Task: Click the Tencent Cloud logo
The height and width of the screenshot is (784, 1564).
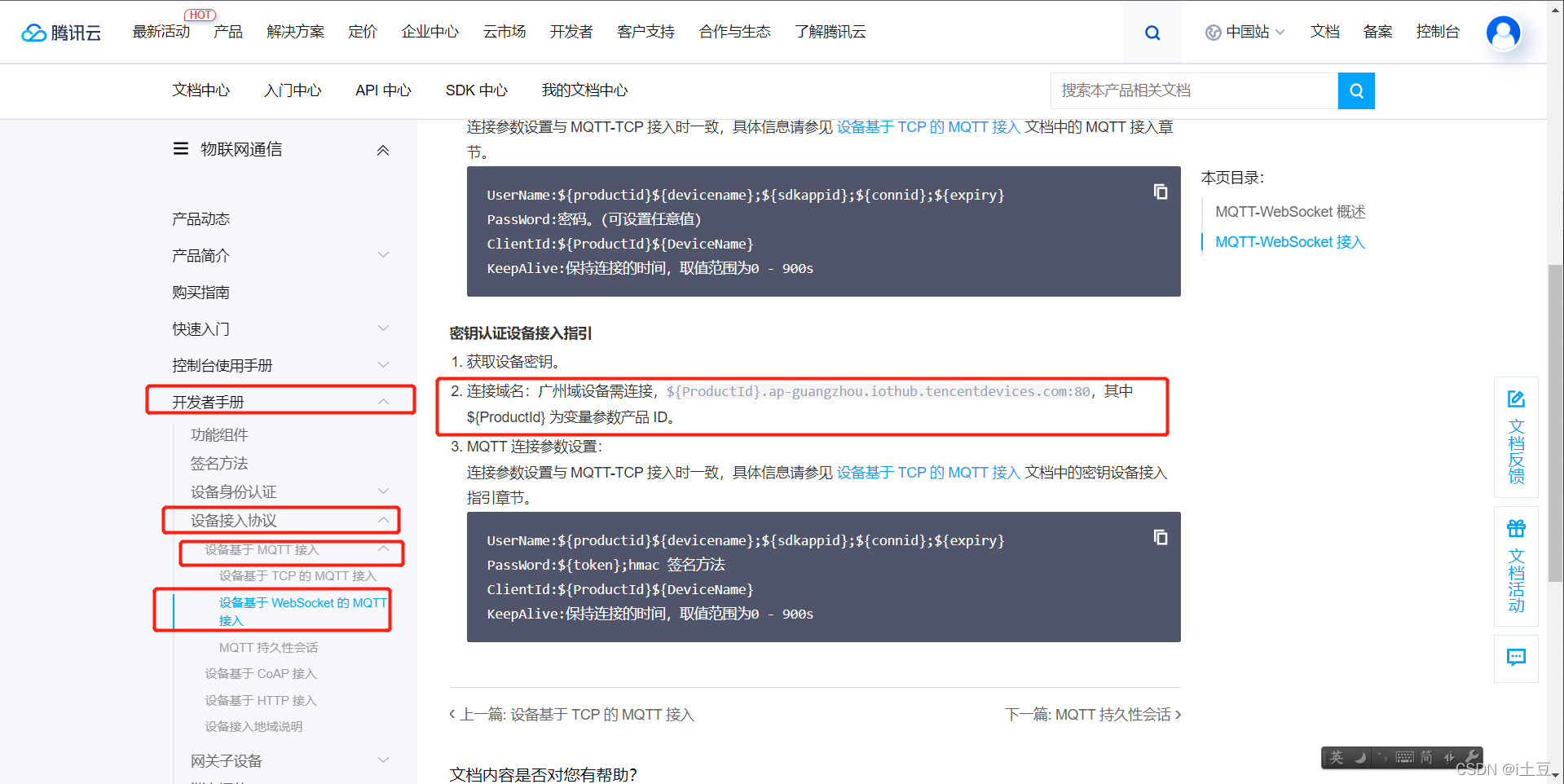Action: (x=61, y=33)
